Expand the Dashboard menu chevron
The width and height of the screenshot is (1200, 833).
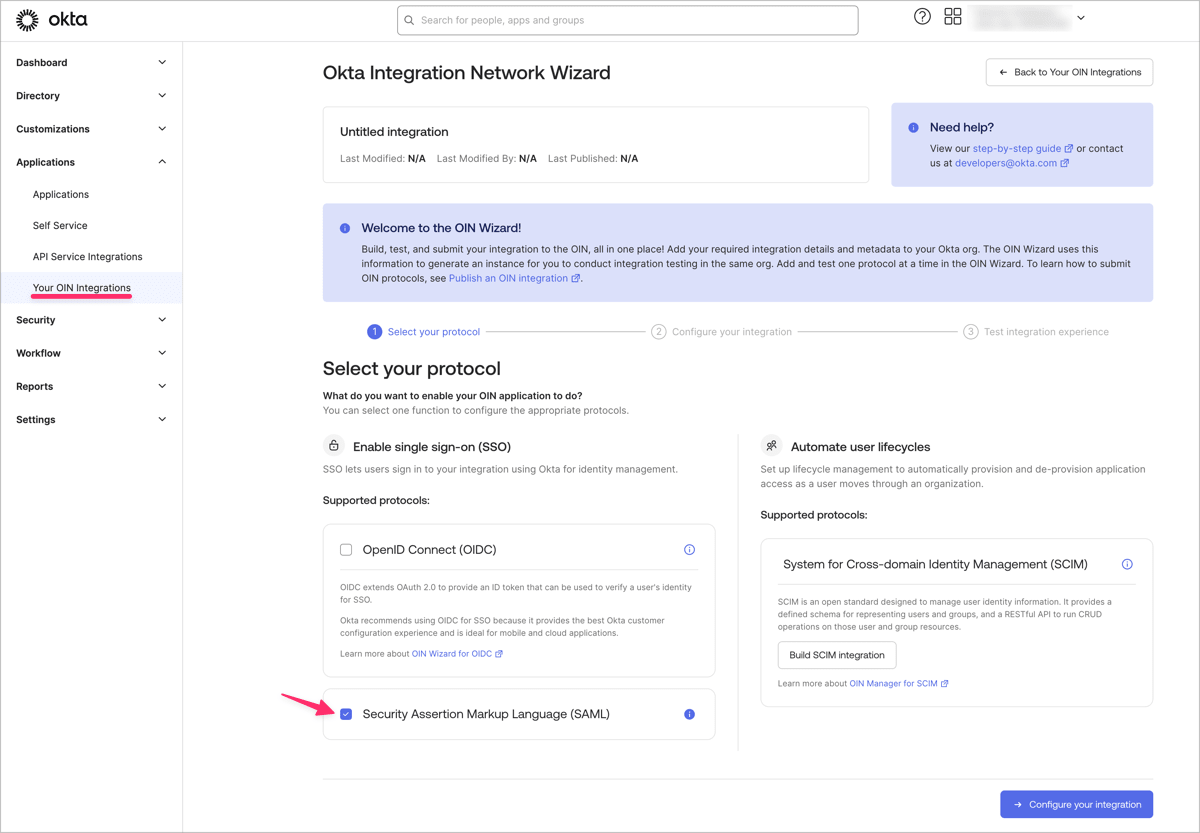click(x=162, y=62)
